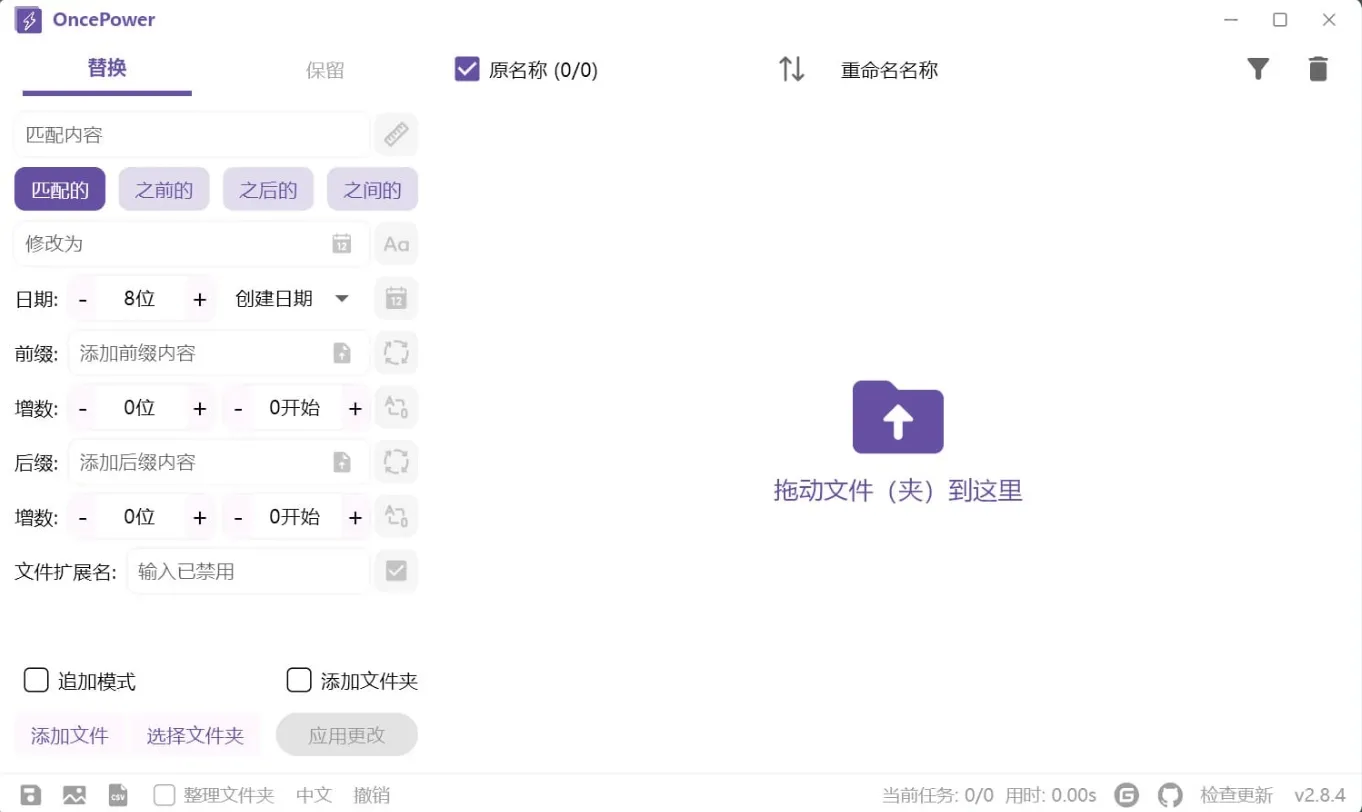
Task: Click the GitHub icon in the status bar
Action: (x=1171, y=794)
